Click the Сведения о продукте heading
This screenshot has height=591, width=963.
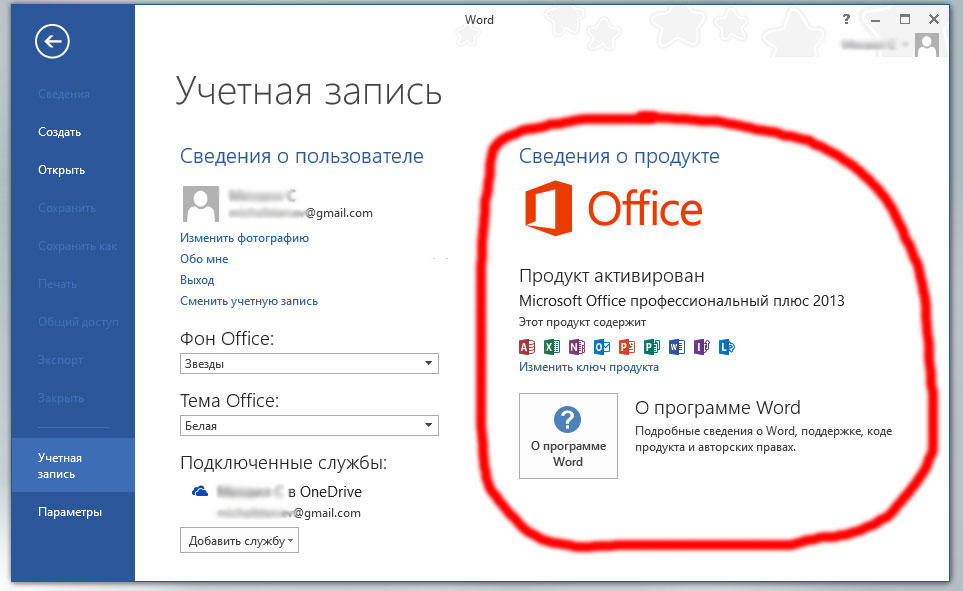pyautogui.click(x=619, y=157)
